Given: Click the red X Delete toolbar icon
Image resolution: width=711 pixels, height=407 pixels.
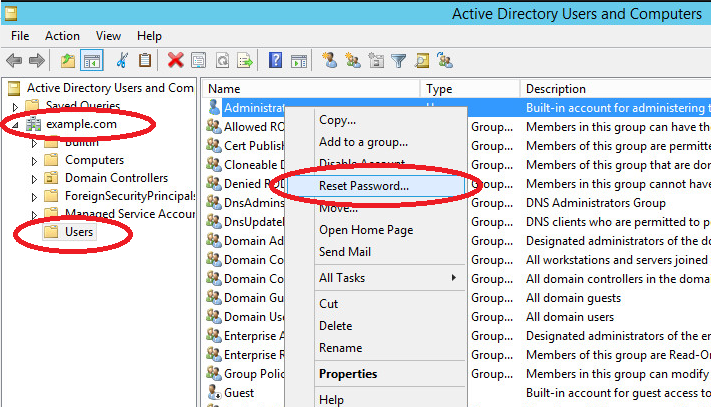Looking at the screenshot, I should pos(176,61).
